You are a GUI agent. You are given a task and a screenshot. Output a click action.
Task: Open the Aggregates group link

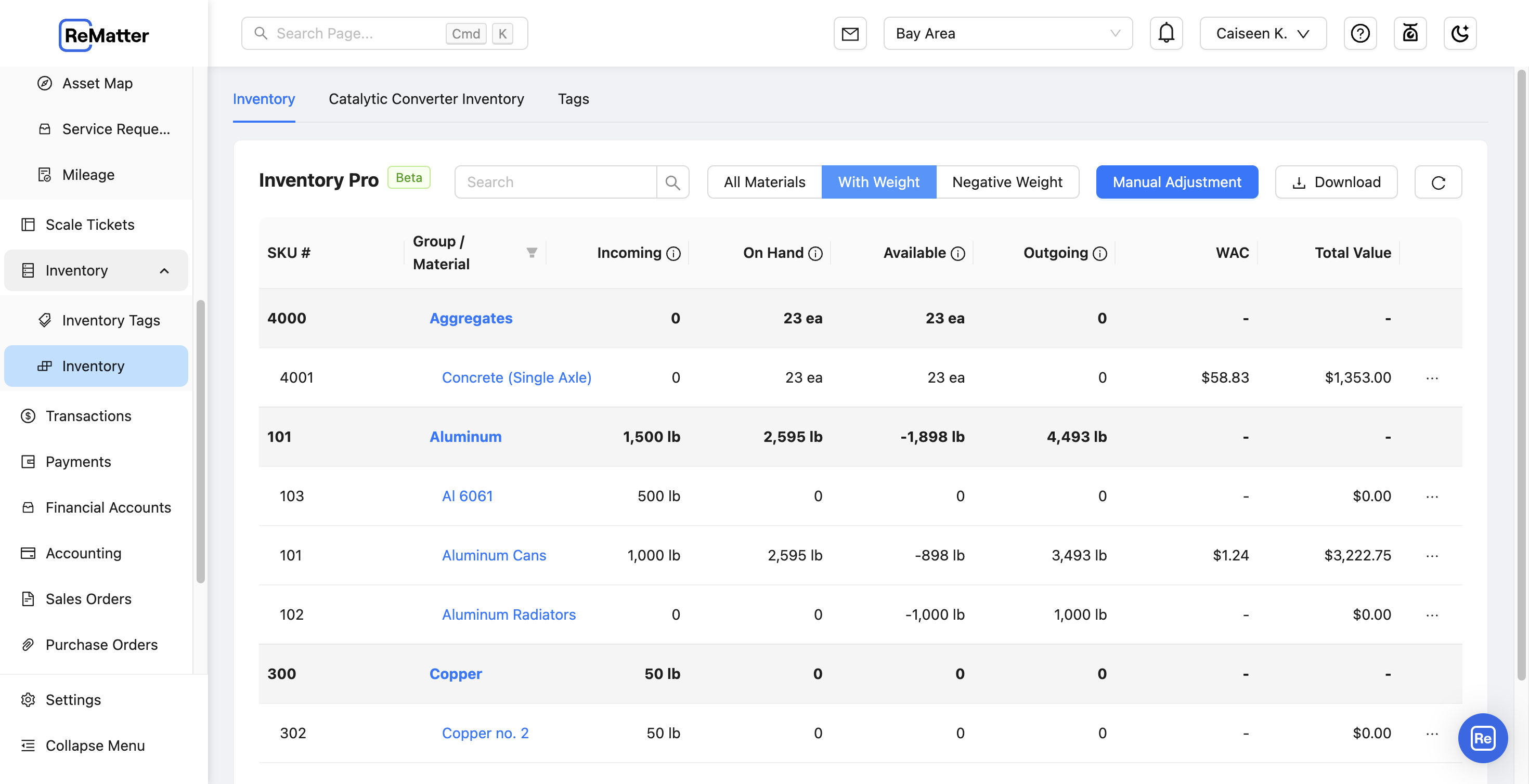(x=471, y=318)
